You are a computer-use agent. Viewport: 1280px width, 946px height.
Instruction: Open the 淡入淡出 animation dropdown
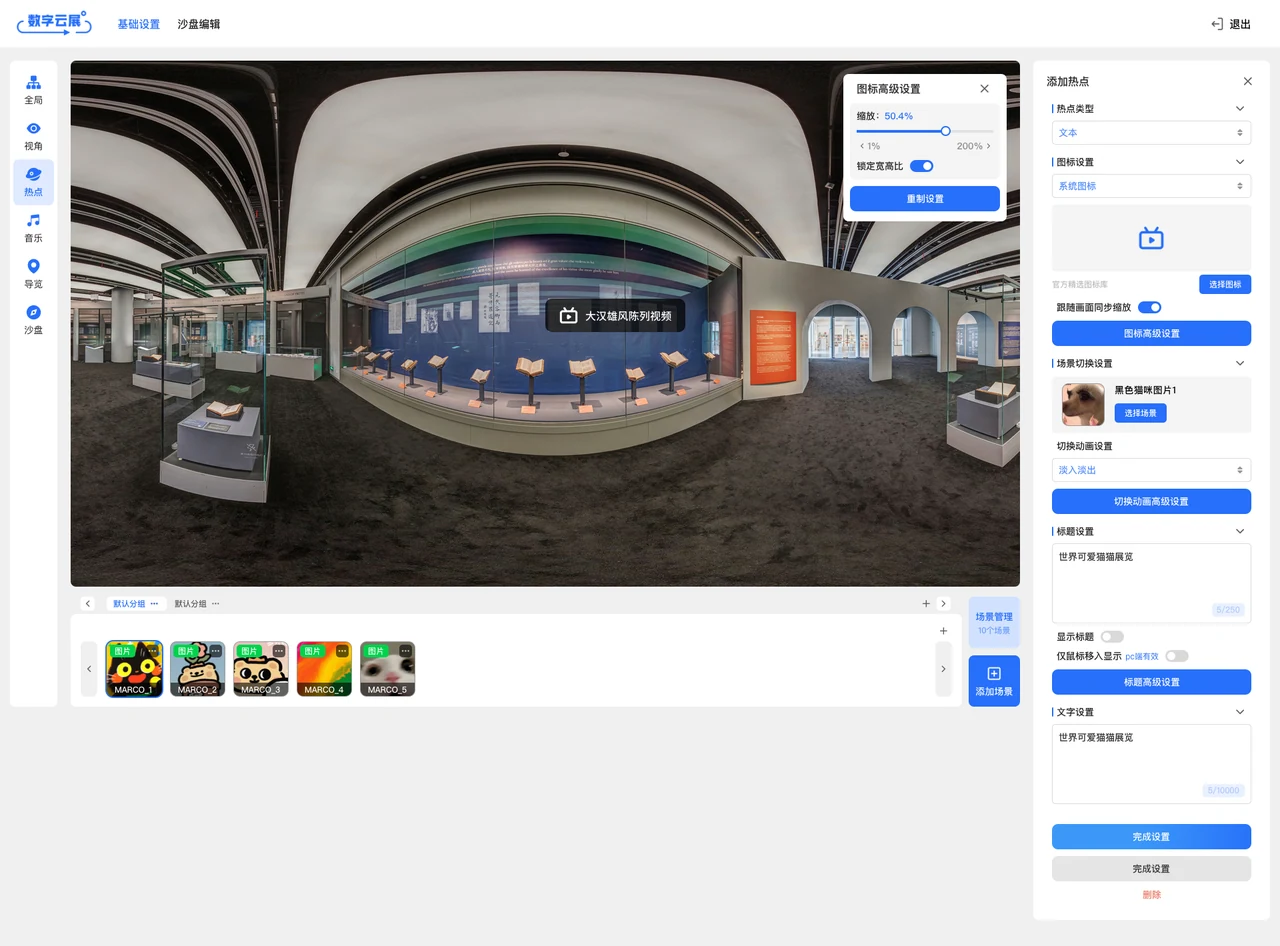click(x=1151, y=470)
